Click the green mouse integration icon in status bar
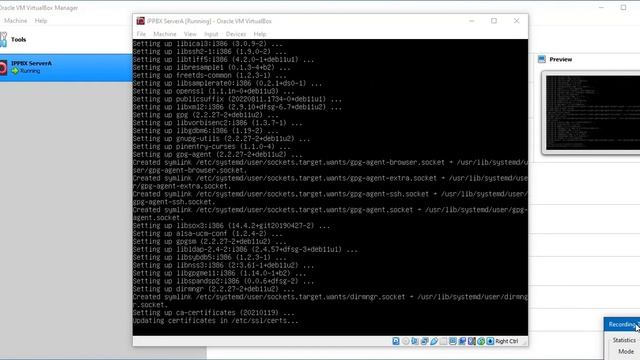Image resolution: width=640 pixels, height=360 pixels. tap(481, 341)
